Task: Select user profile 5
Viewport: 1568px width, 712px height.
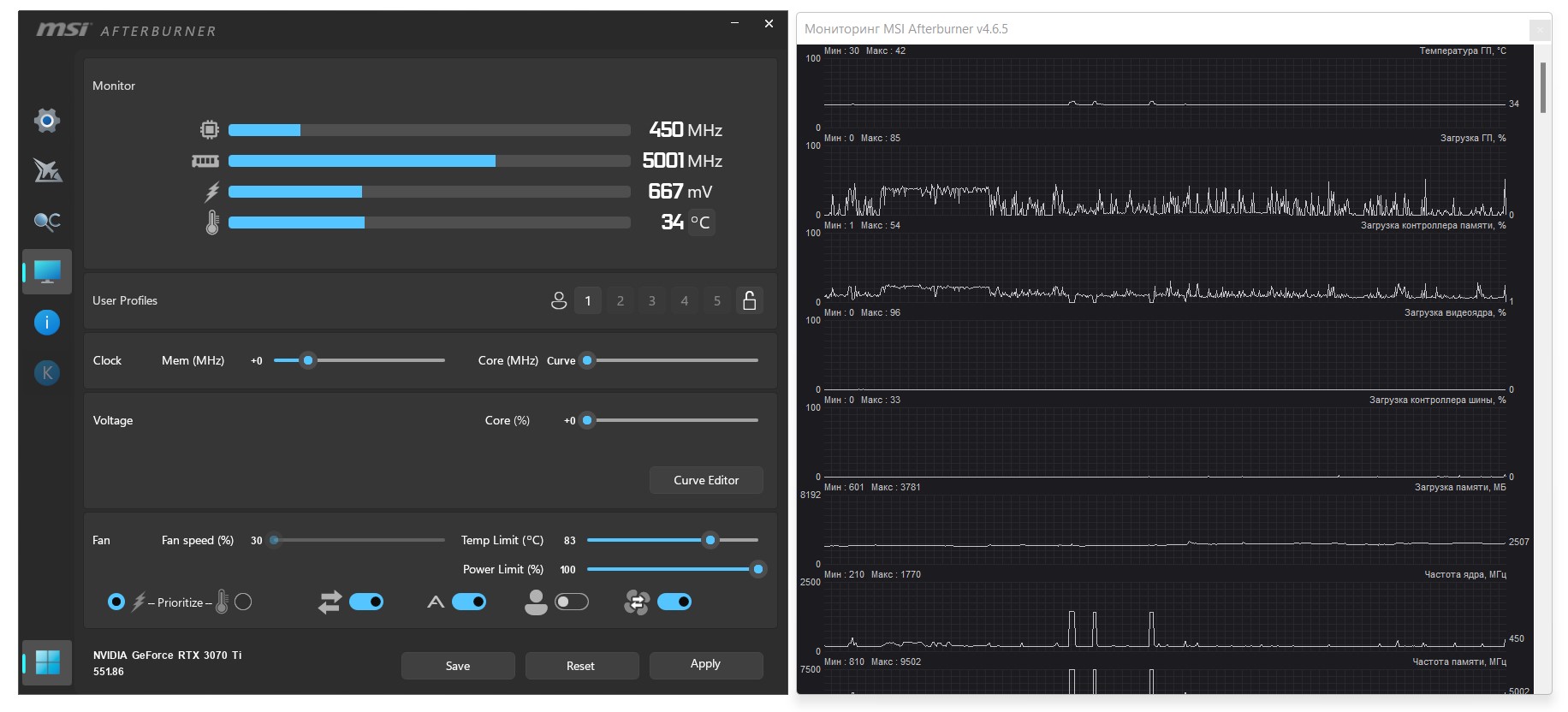Action: pyautogui.click(x=717, y=300)
